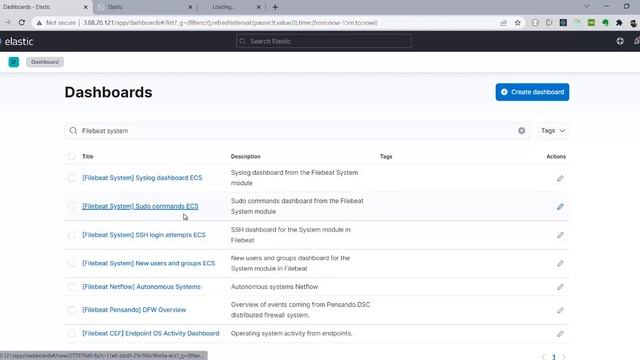This screenshot has width=640, height=360.
Task: Edit Endpoint OS Activity Dashboard row
Action: click(x=560, y=333)
